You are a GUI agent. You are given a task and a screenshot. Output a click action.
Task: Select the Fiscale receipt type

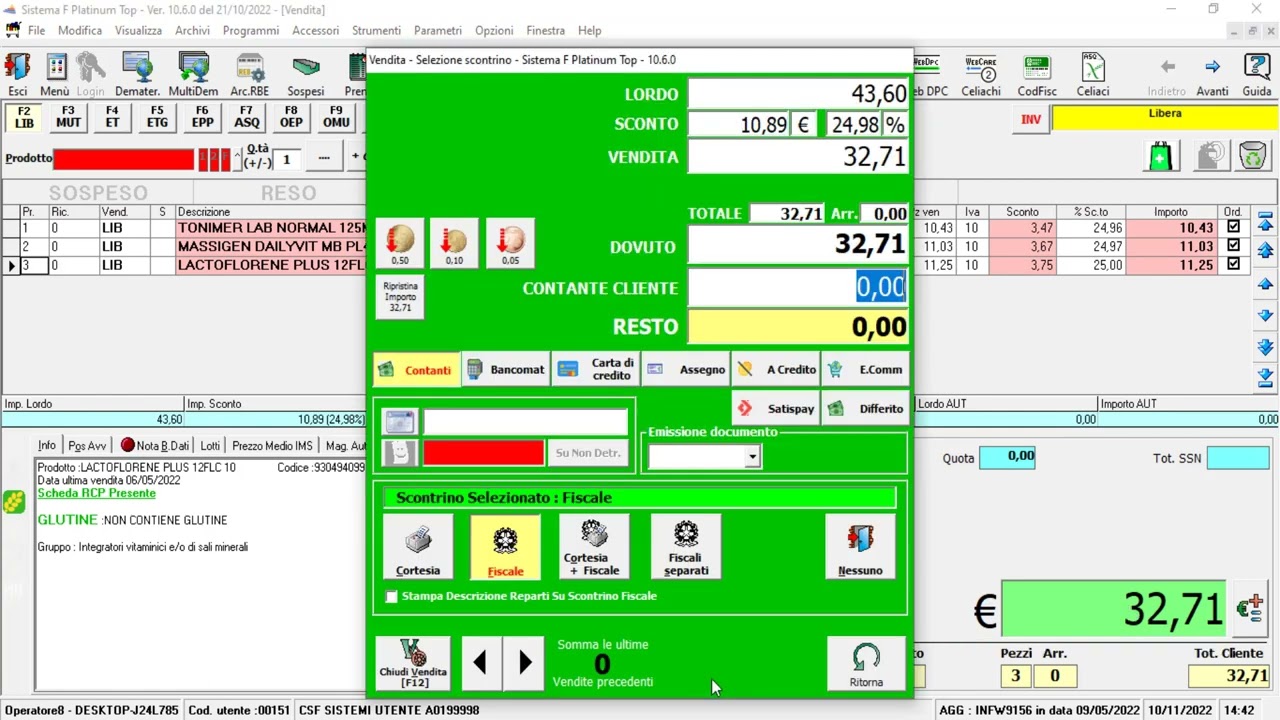[505, 547]
